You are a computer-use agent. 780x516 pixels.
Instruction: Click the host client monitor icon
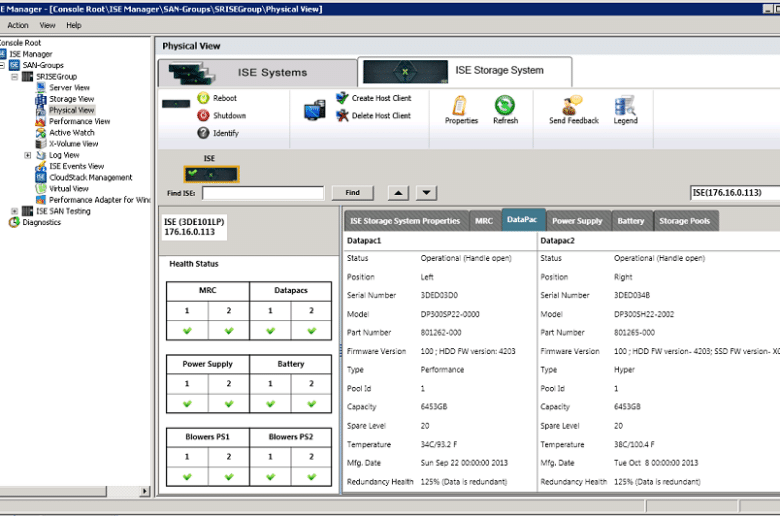tap(315, 110)
